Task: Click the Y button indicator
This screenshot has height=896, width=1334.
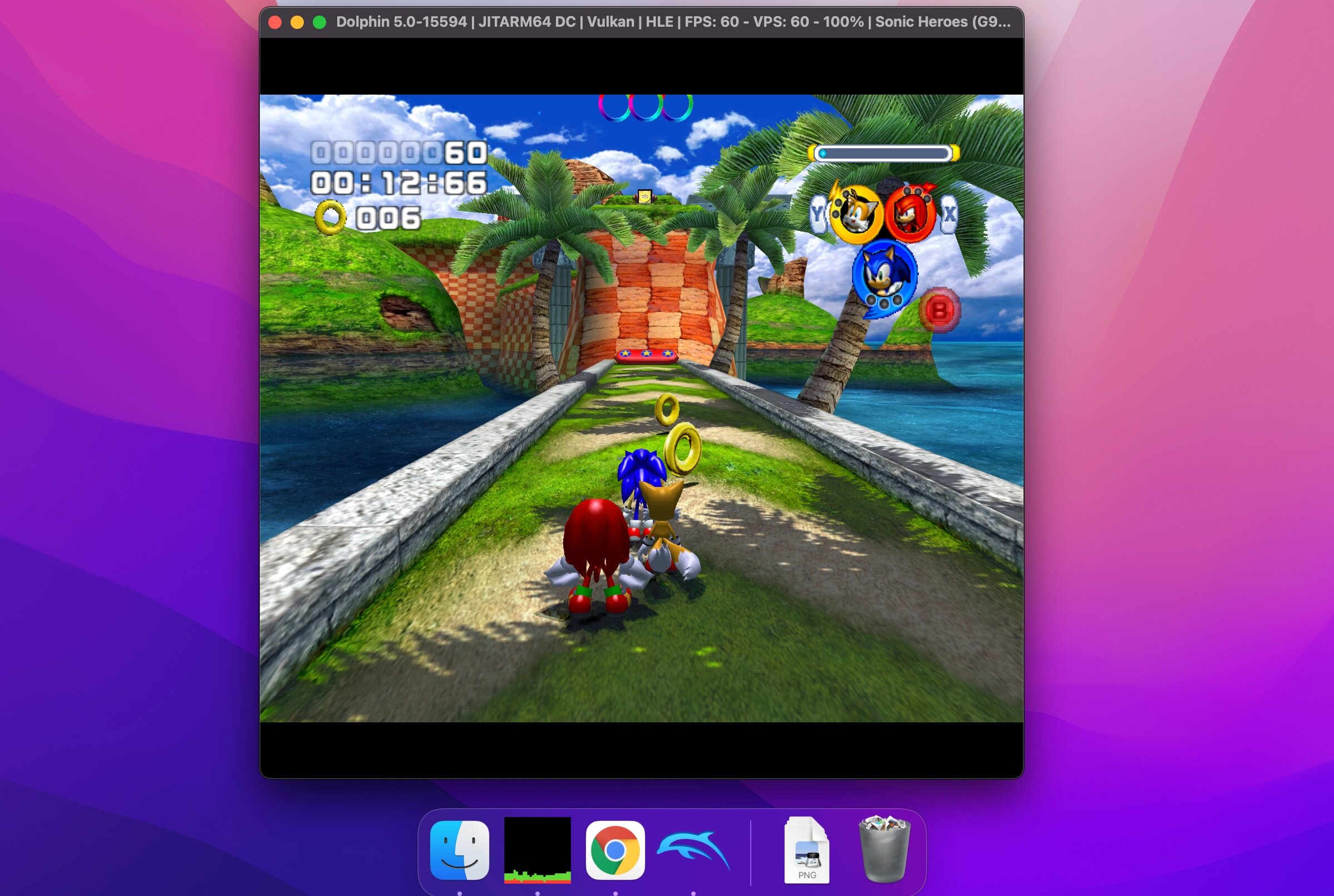Action: (x=818, y=214)
